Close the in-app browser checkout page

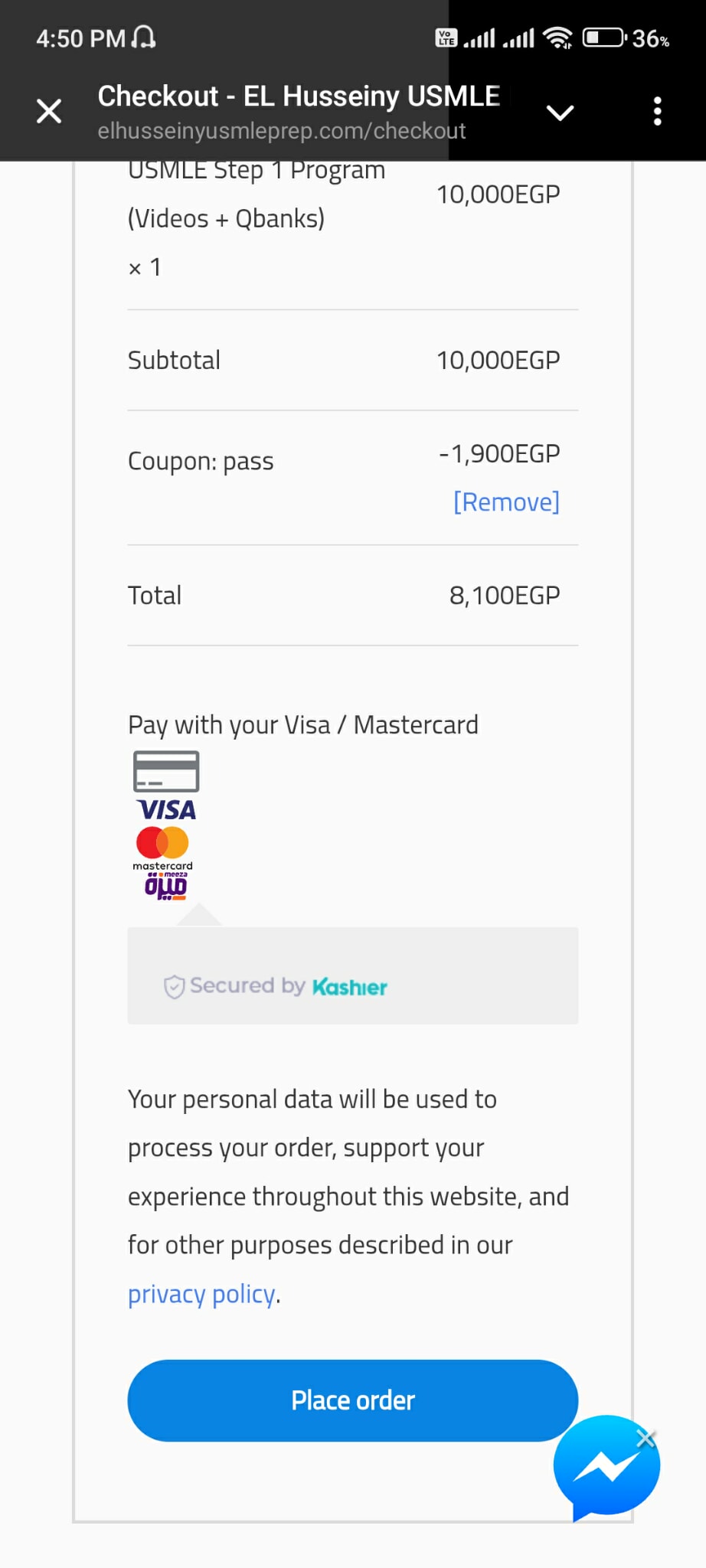pyautogui.click(x=49, y=112)
